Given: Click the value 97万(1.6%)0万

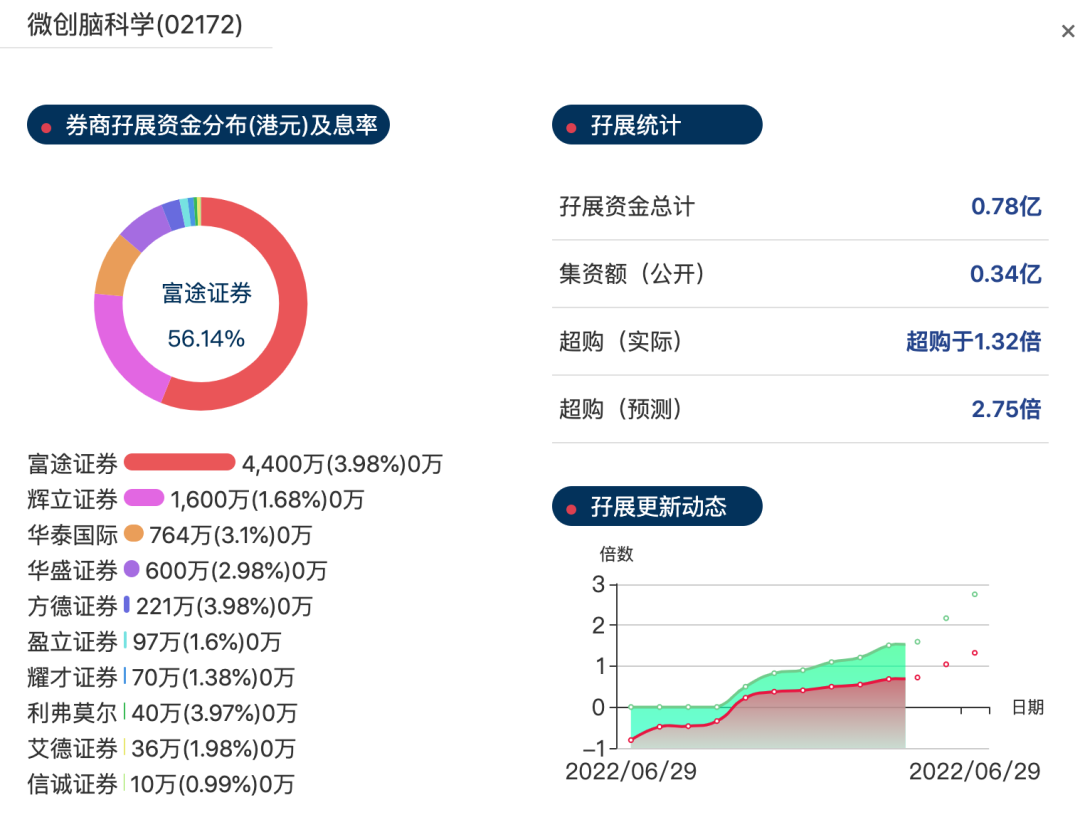Looking at the screenshot, I should click(x=207, y=643).
